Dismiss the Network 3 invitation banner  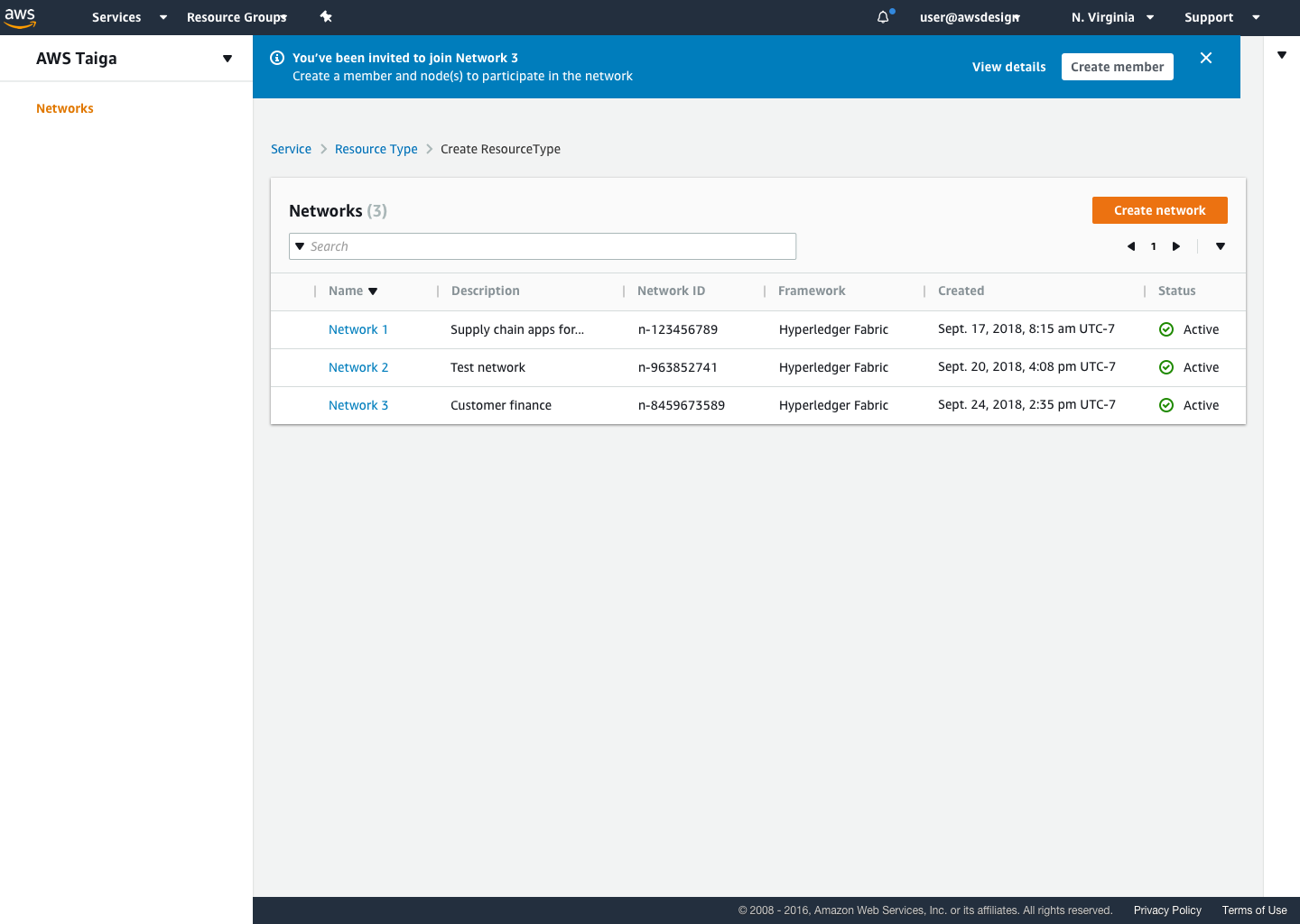coord(1206,58)
